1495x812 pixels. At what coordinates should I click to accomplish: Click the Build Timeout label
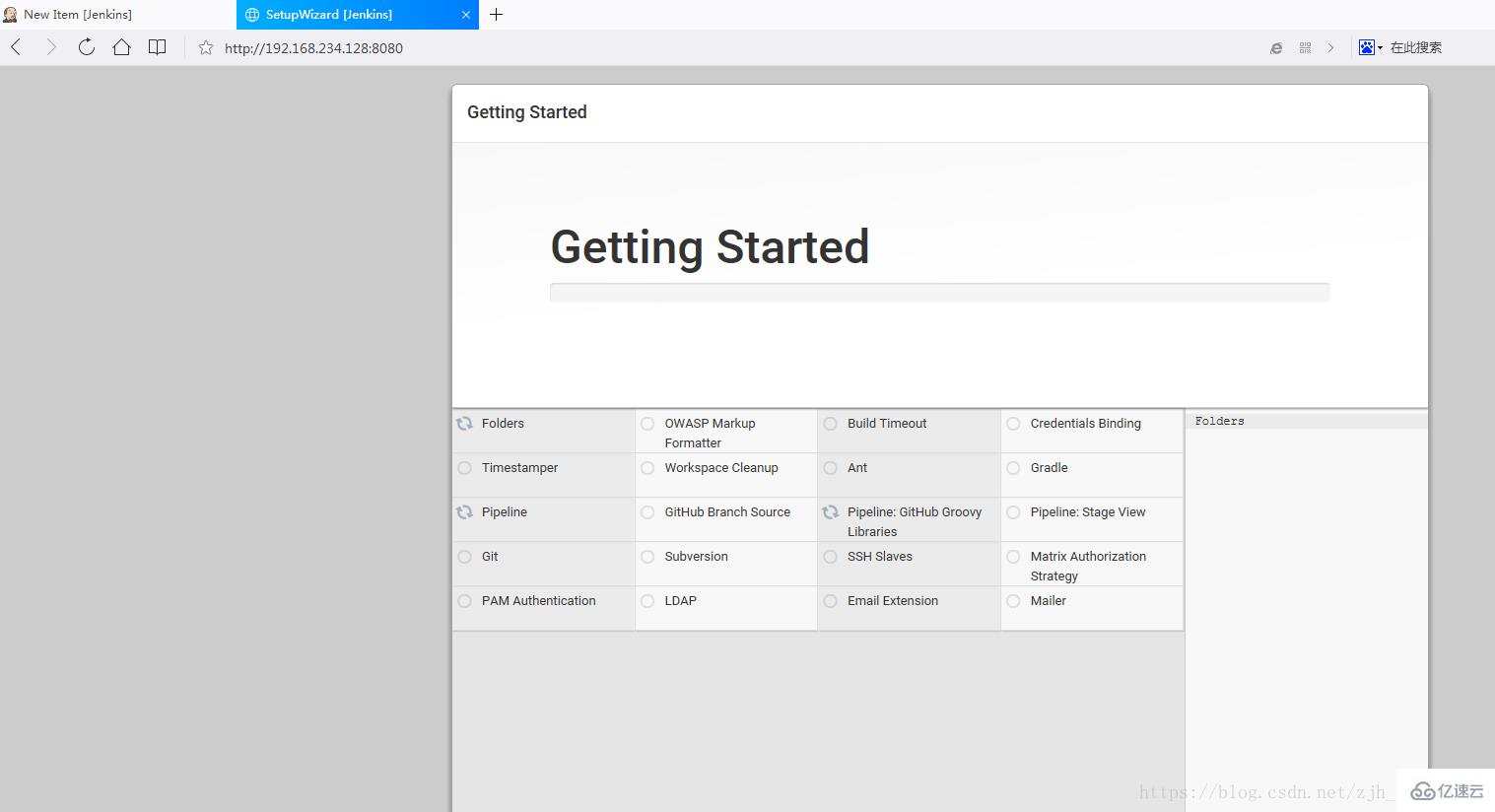(887, 424)
